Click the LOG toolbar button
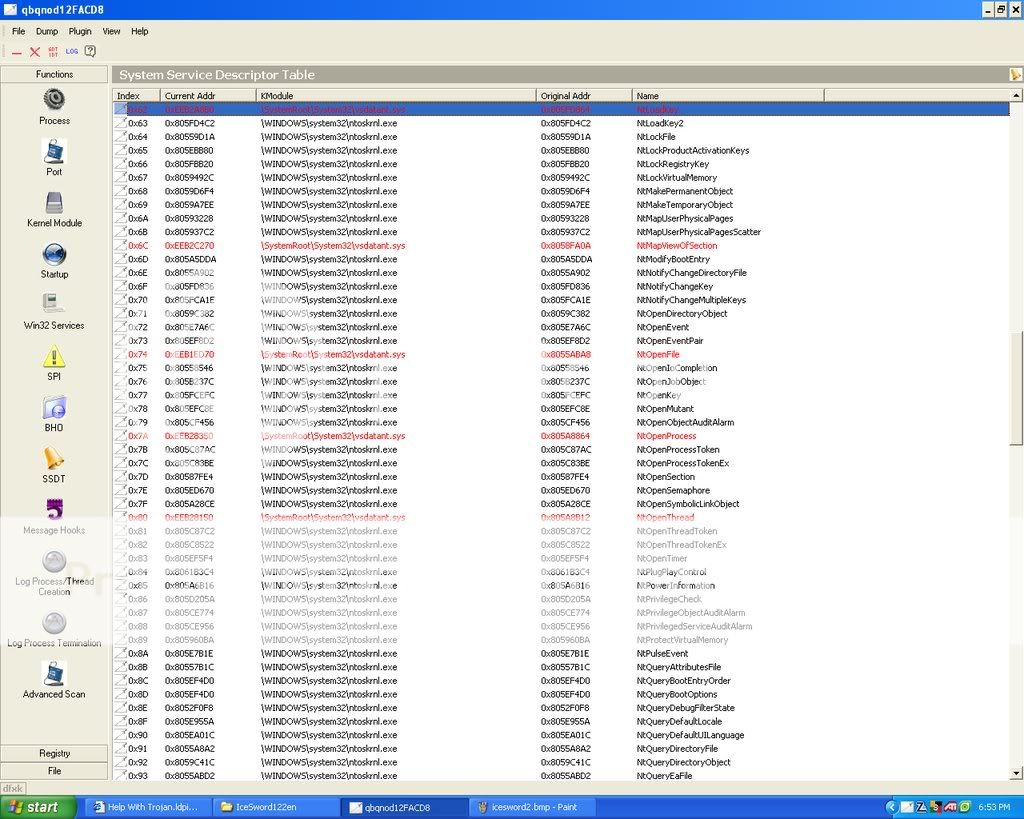This screenshot has width=1024, height=819. pyautogui.click(x=72, y=51)
